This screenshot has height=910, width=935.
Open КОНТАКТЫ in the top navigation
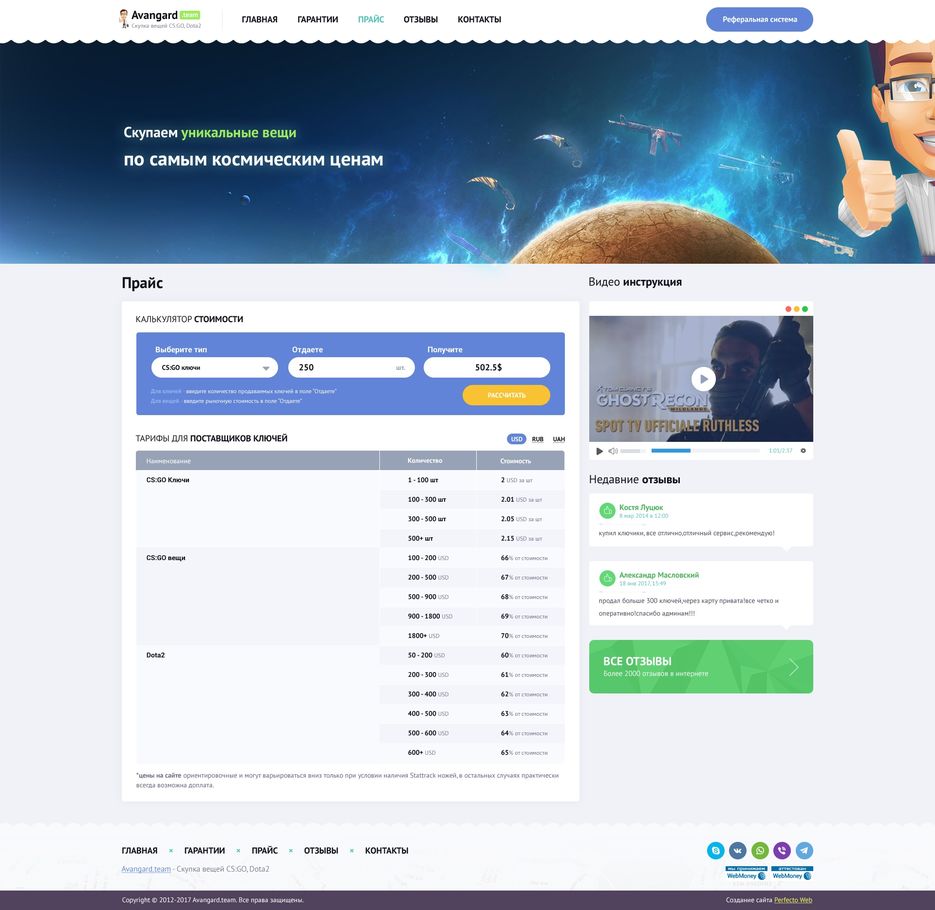pyautogui.click(x=479, y=20)
